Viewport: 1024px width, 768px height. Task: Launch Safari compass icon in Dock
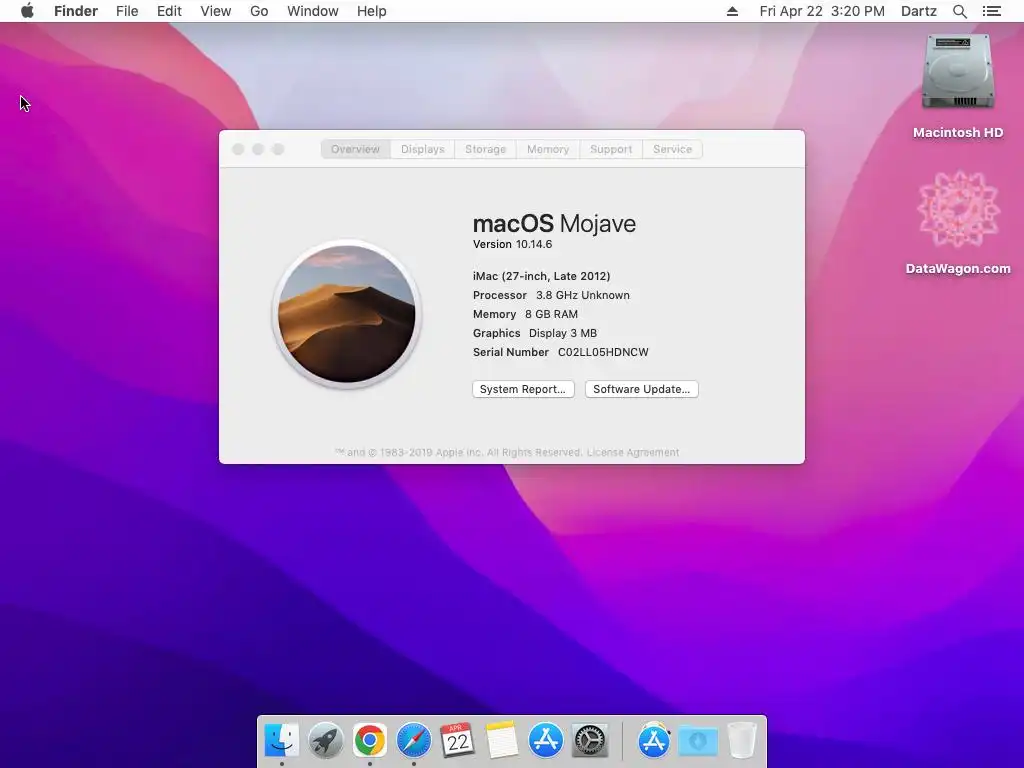413,741
